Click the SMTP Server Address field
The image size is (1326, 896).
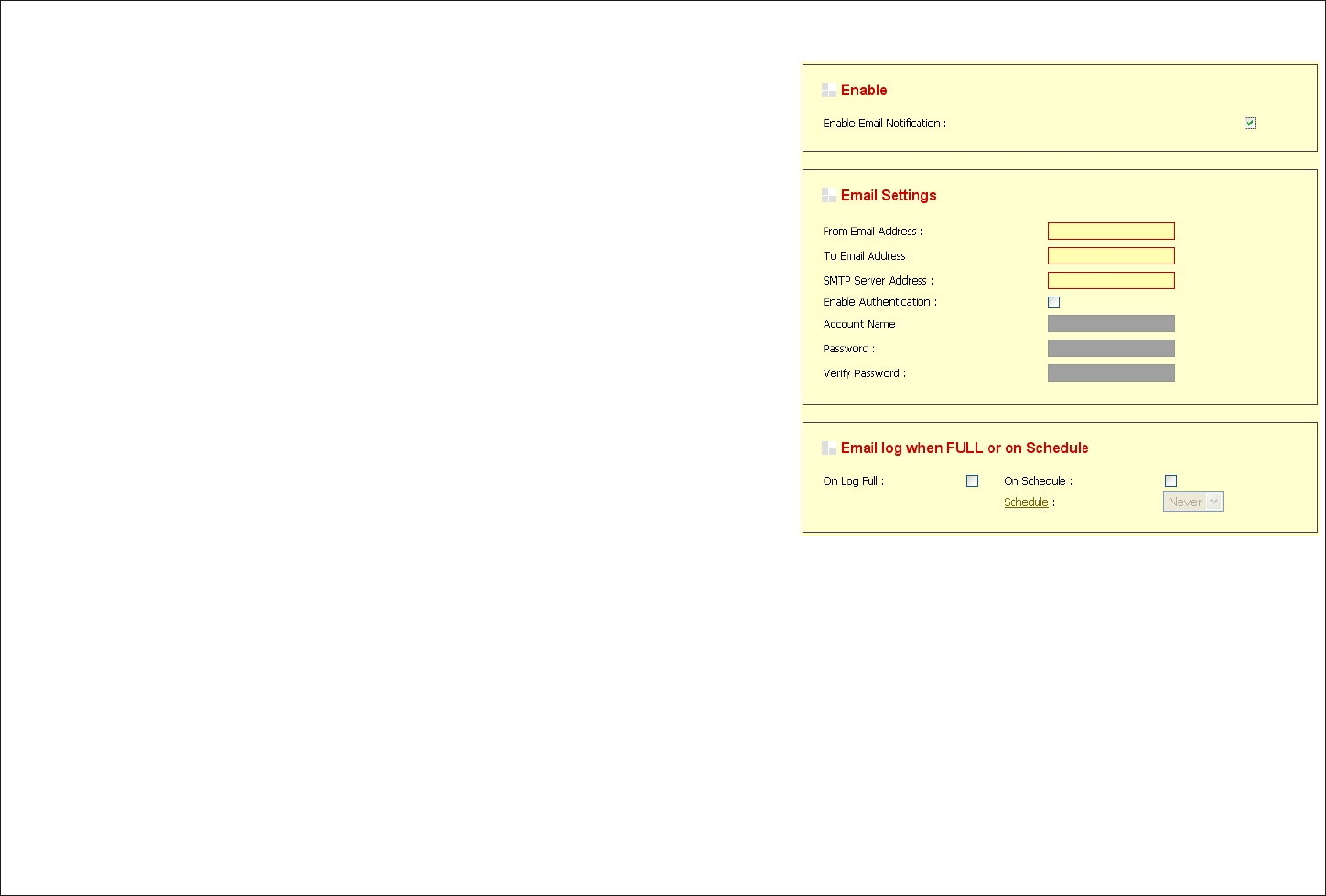pyautogui.click(x=1111, y=281)
